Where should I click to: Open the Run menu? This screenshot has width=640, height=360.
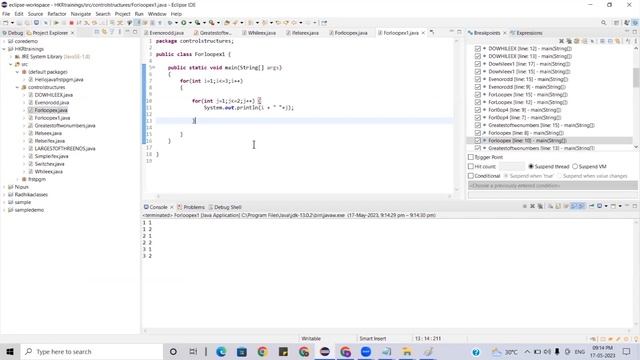click(139, 14)
